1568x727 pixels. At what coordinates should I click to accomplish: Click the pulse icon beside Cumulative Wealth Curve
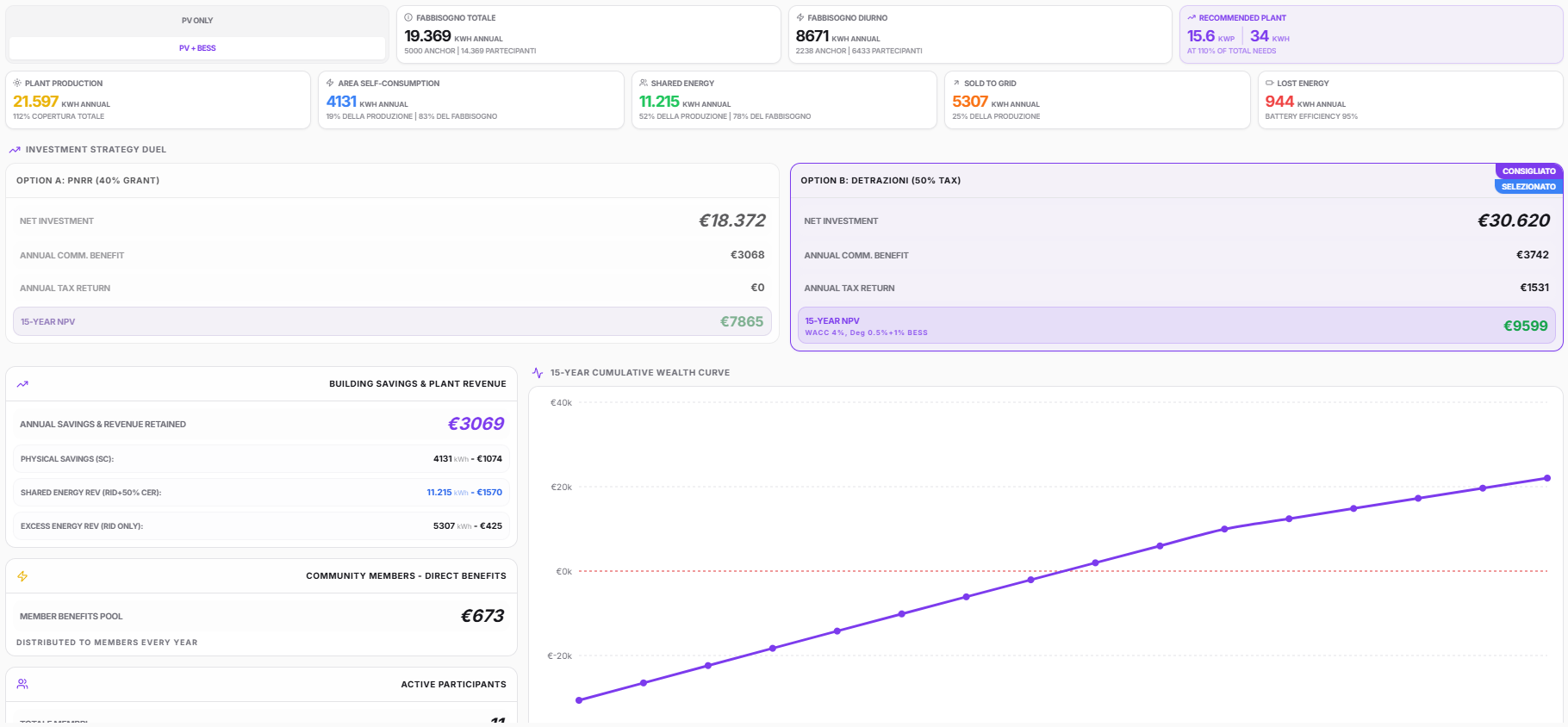click(x=538, y=373)
